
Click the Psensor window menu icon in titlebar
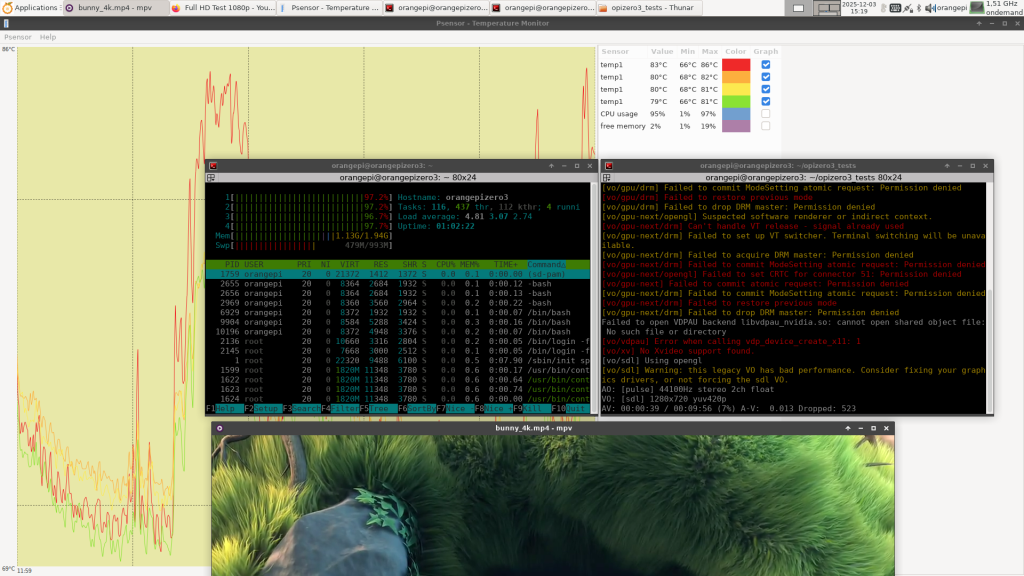(8, 23)
